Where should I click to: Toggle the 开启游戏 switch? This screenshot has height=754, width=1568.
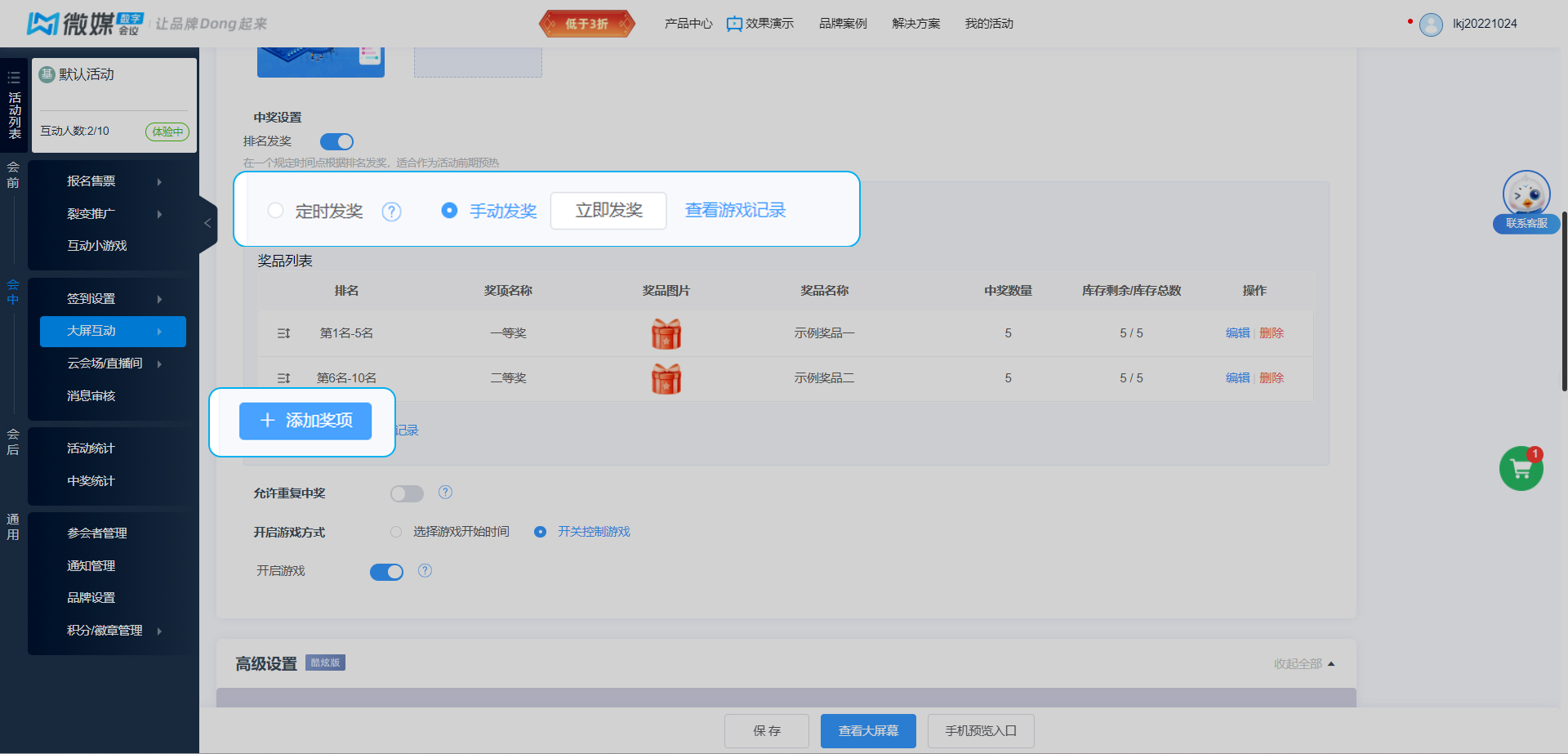point(387,572)
